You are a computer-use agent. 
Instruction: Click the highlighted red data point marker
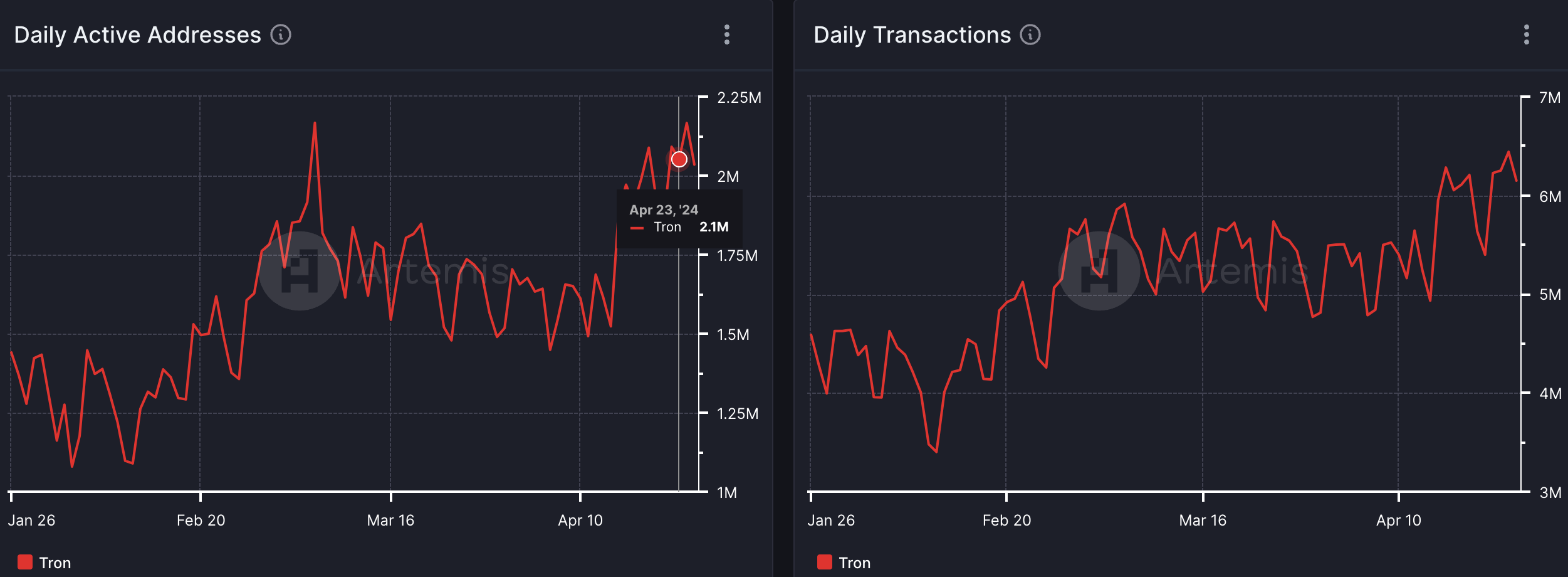pyautogui.click(x=679, y=159)
